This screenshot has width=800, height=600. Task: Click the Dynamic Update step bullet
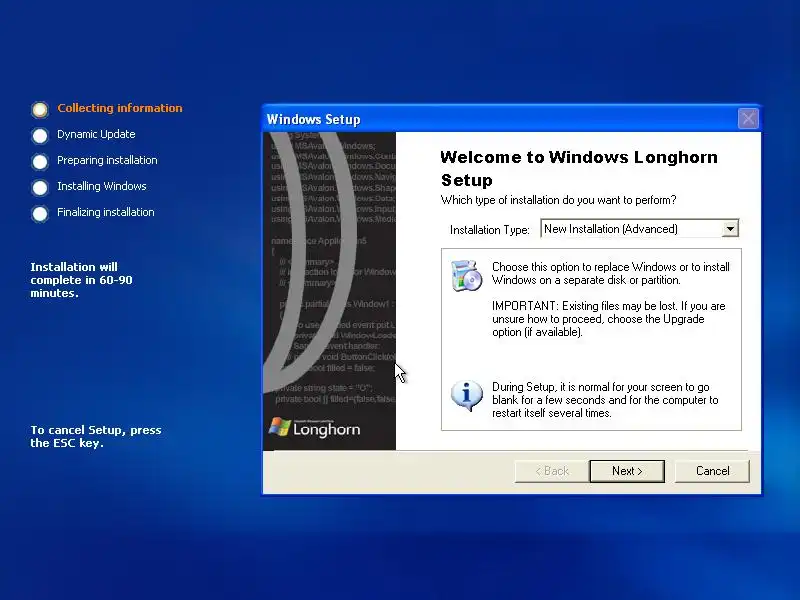tap(40, 135)
